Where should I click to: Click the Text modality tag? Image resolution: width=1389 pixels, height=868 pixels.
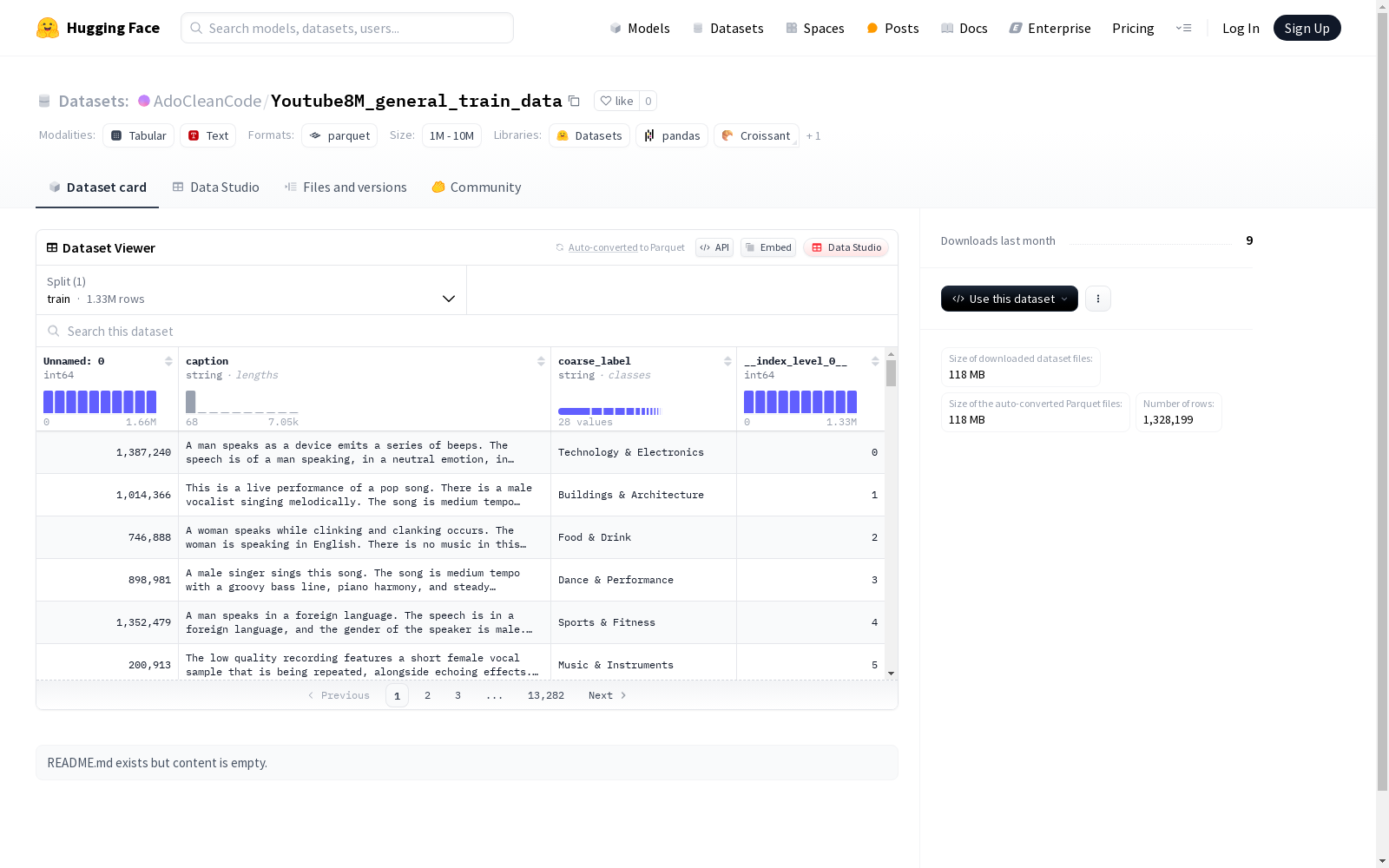(208, 135)
